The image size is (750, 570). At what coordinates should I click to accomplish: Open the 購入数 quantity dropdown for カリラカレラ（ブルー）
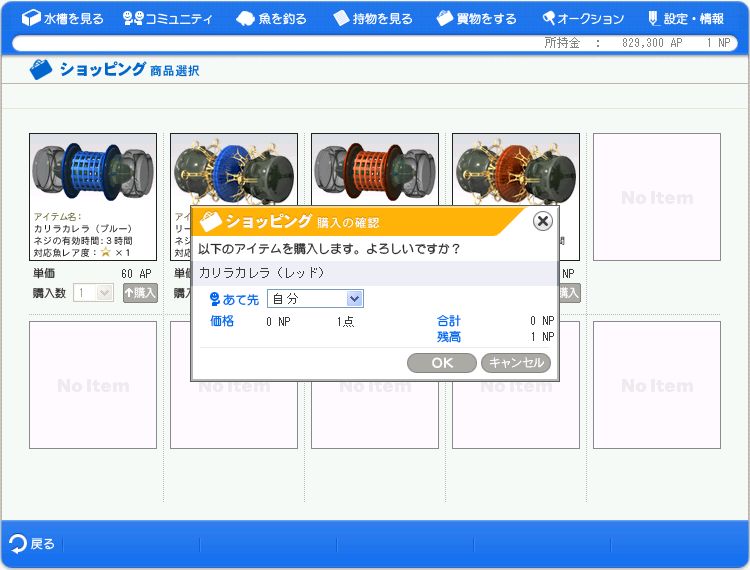click(x=94, y=293)
